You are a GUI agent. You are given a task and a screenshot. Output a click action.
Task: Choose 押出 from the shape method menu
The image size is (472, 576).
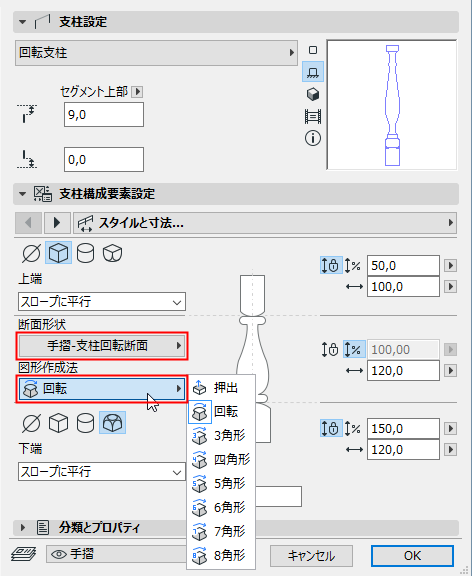[x=221, y=388]
